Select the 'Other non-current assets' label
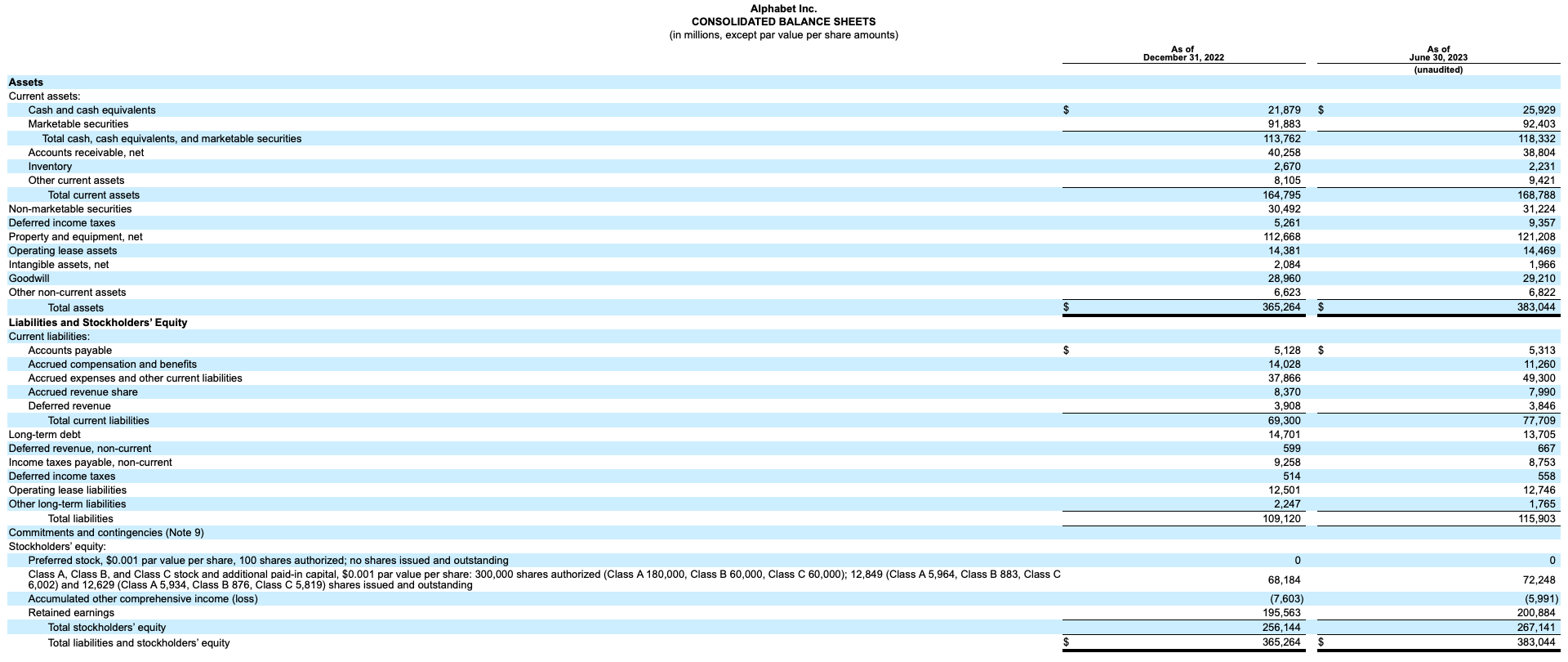 [x=67, y=293]
